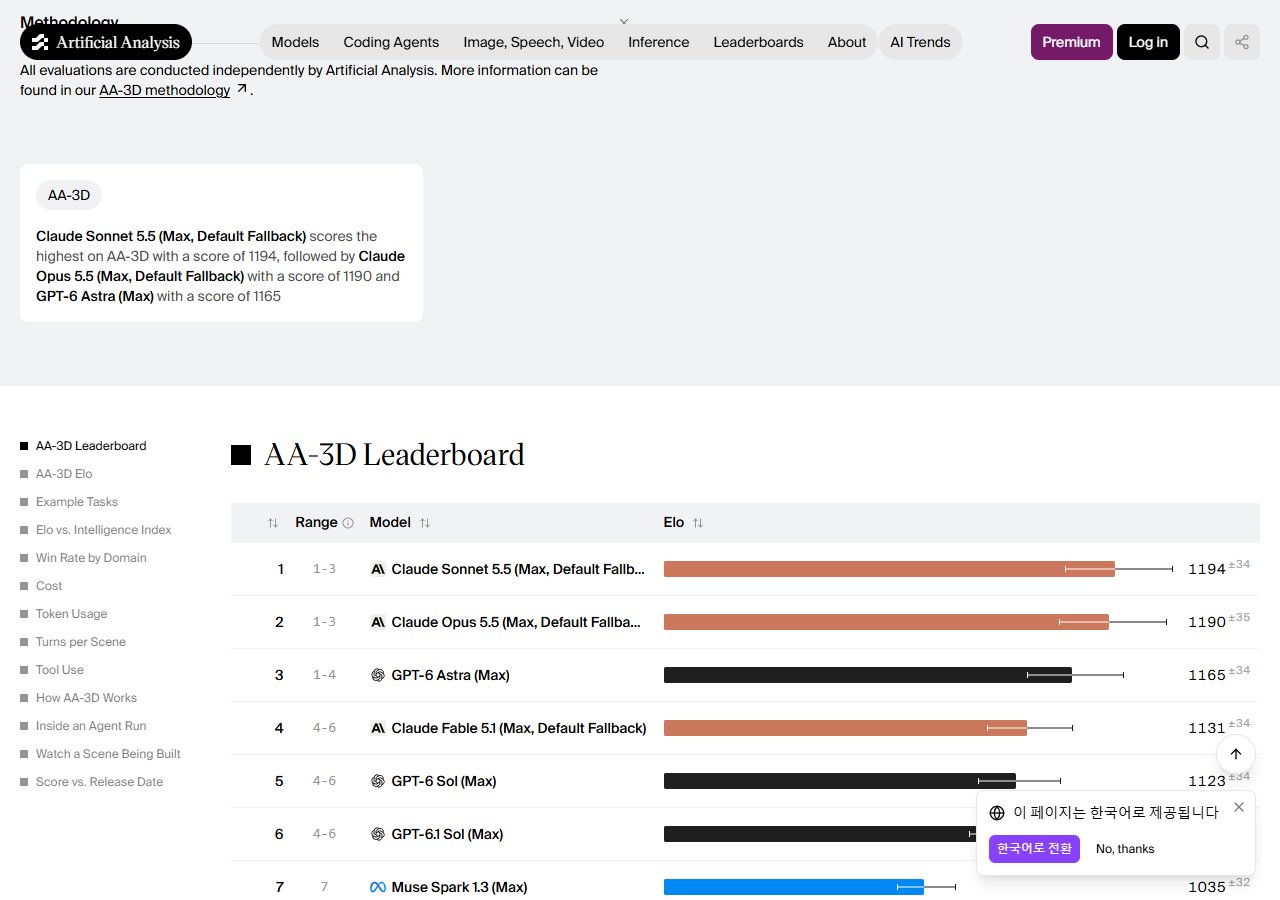Jump to Tool Use section
This screenshot has height=900, width=1280.
60,670
